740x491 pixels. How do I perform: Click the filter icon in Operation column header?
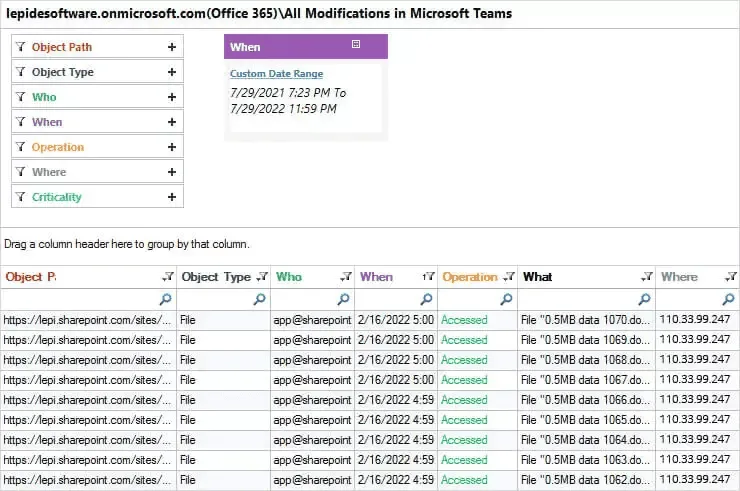[x=509, y=277]
